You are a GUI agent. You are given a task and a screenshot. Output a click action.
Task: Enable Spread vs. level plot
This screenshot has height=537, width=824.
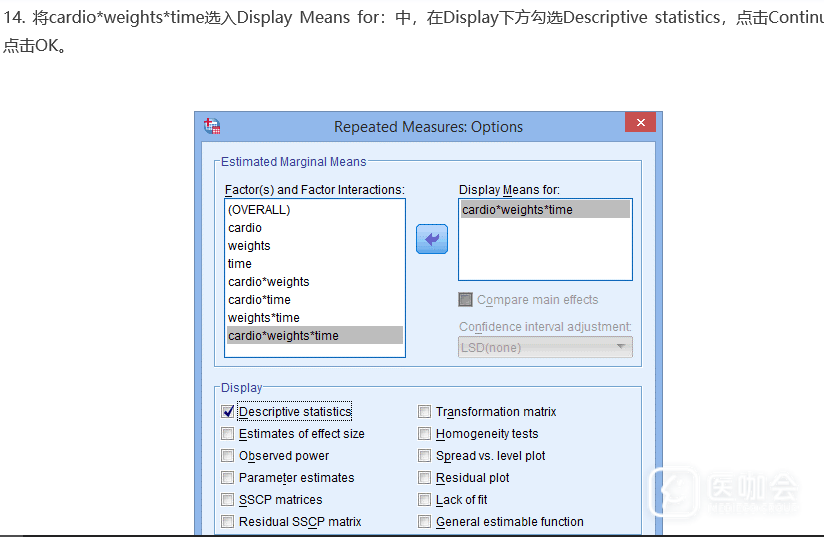(x=425, y=456)
